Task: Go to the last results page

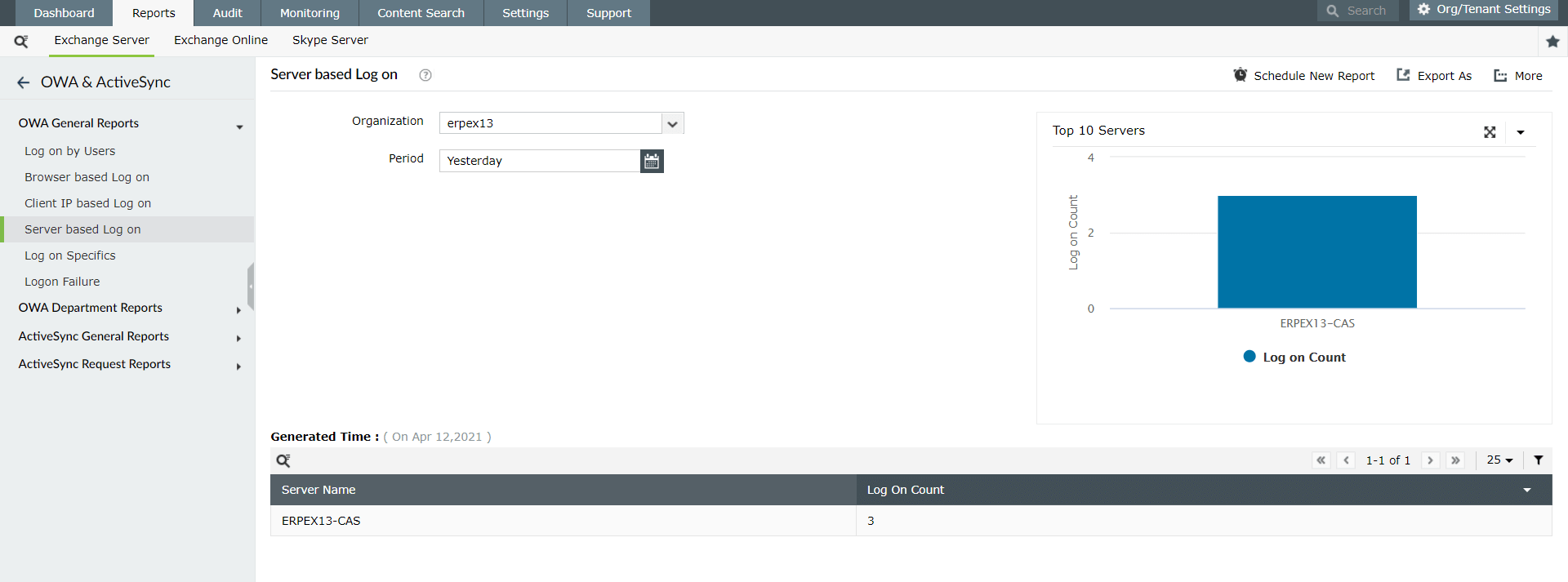Action: 1455,460
